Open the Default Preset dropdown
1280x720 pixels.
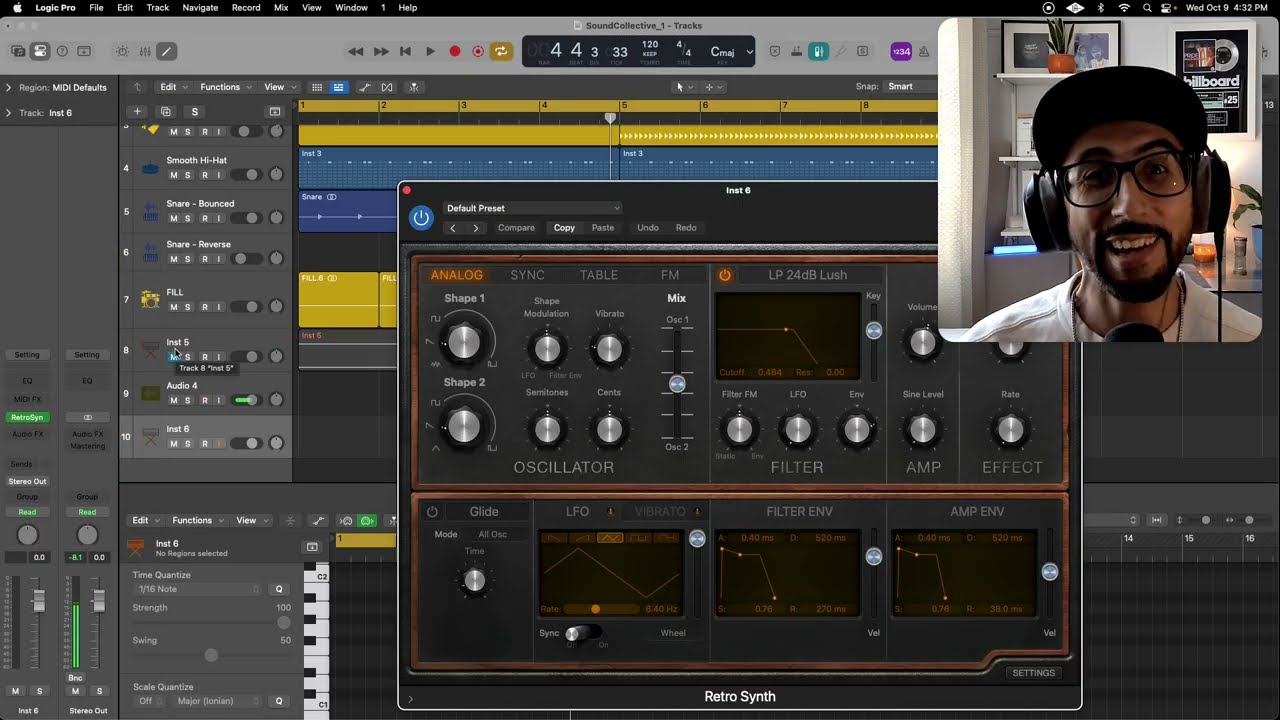click(532, 208)
